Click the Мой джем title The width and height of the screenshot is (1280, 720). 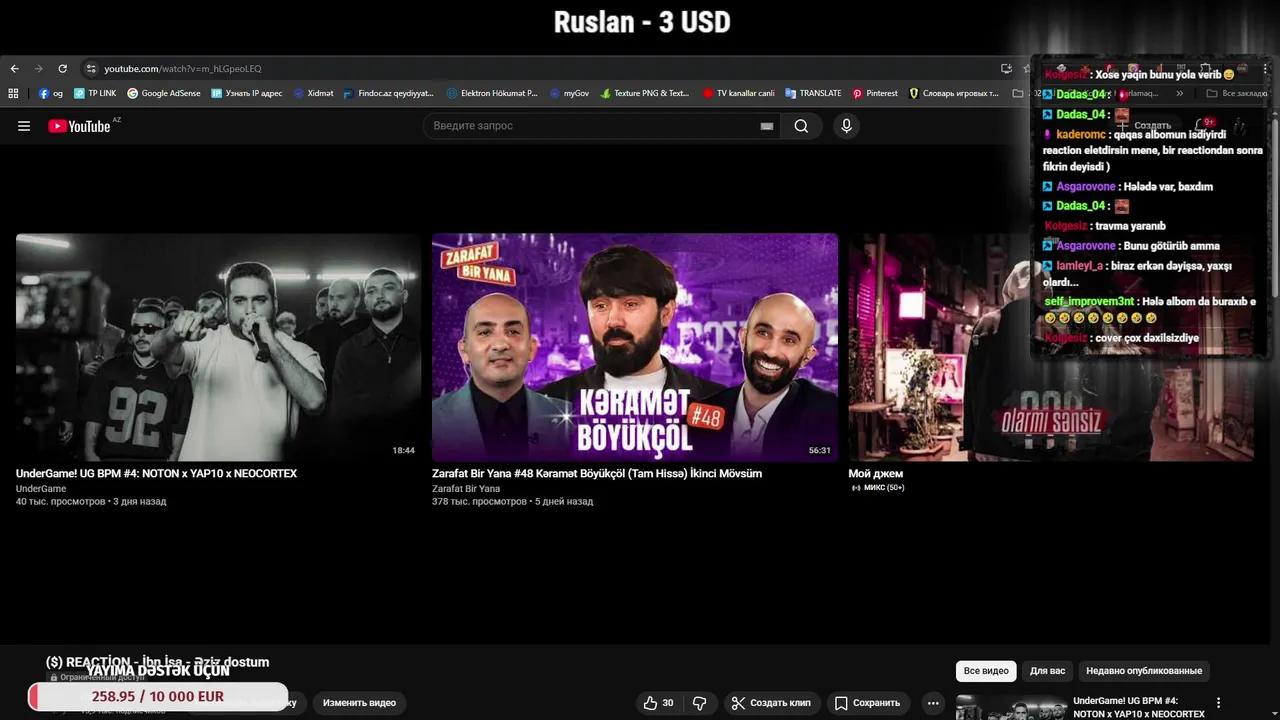click(876, 474)
